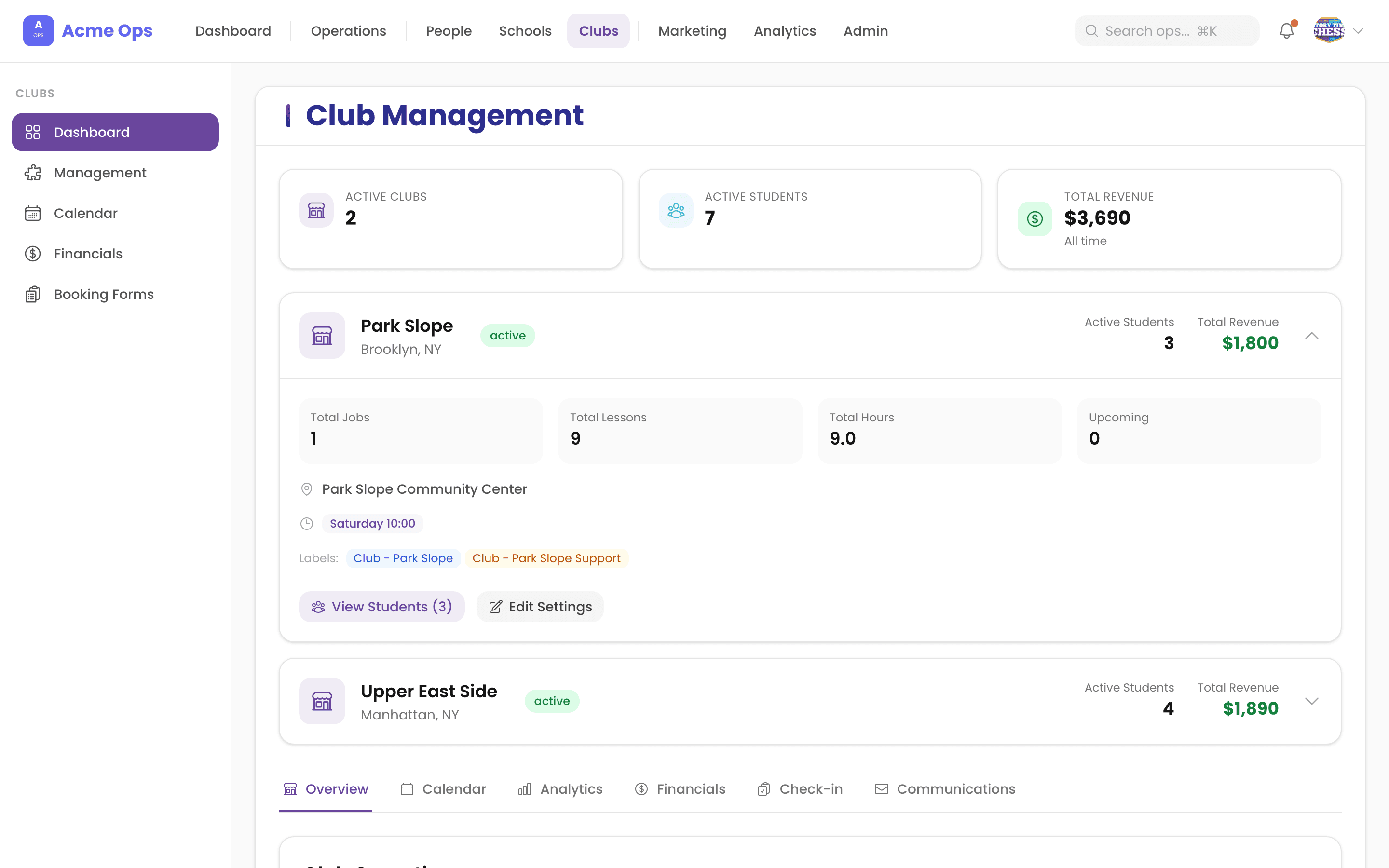The width and height of the screenshot is (1389, 868).
Task: Click the Park Slope club storefront icon
Action: [x=322, y=336]
